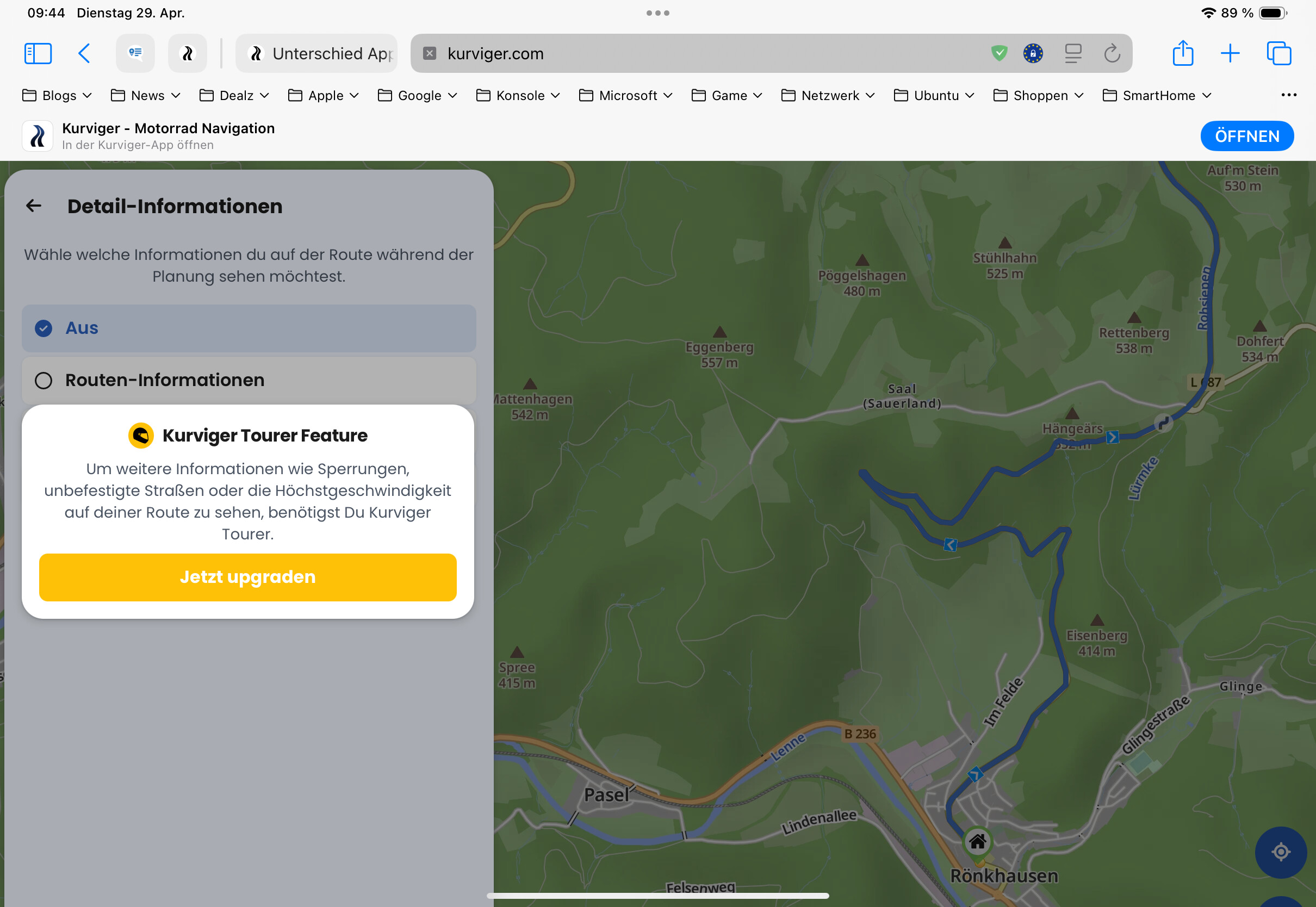The width and height of the screenshot is (1316, 907).
Task: Click the 'Kurviger - Motorrad Navigation' banner title
Action: coord(168,128)
